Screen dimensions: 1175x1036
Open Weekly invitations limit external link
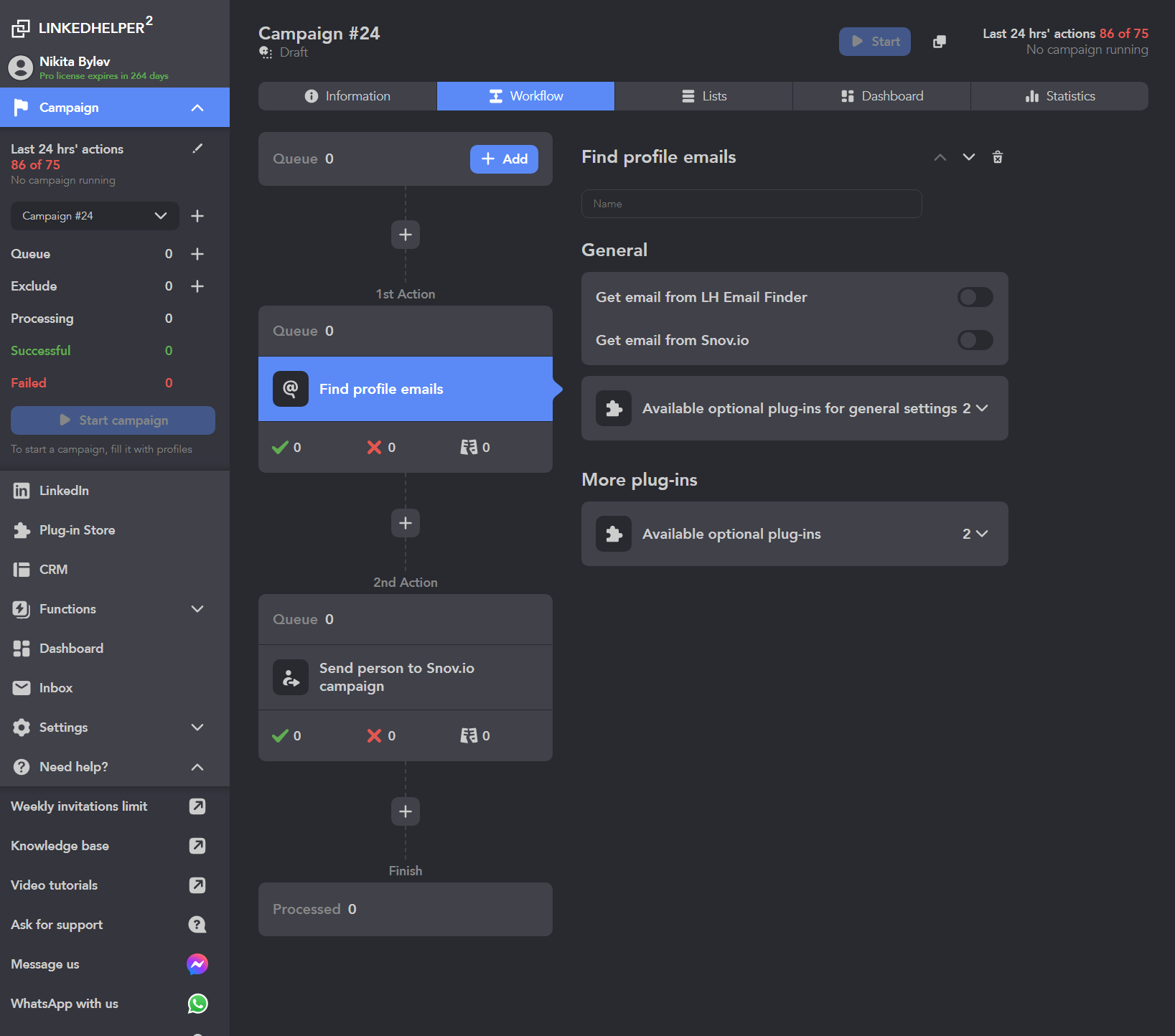pyautogui.click(x=197, y=806)
